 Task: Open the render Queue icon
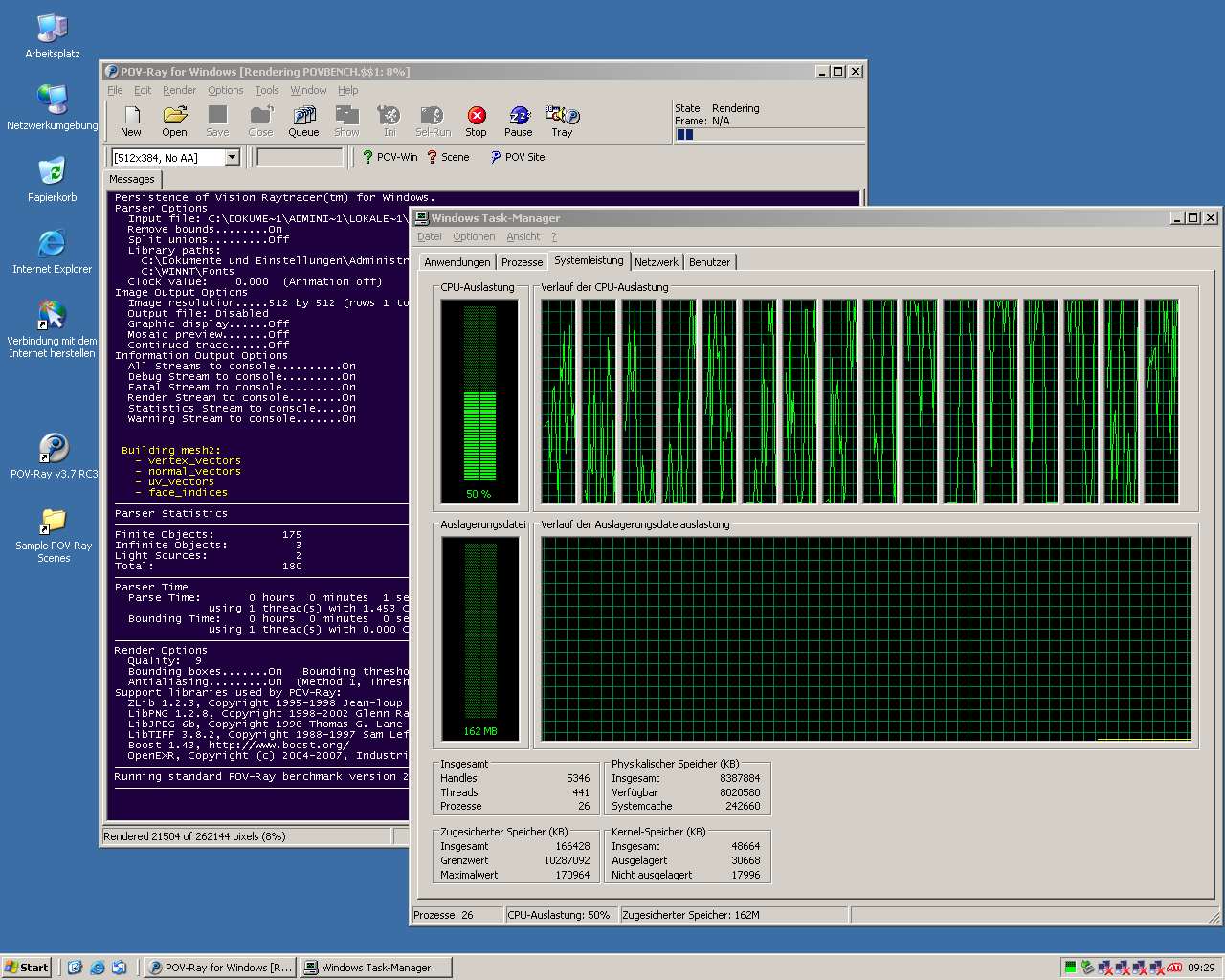point(303,121)
